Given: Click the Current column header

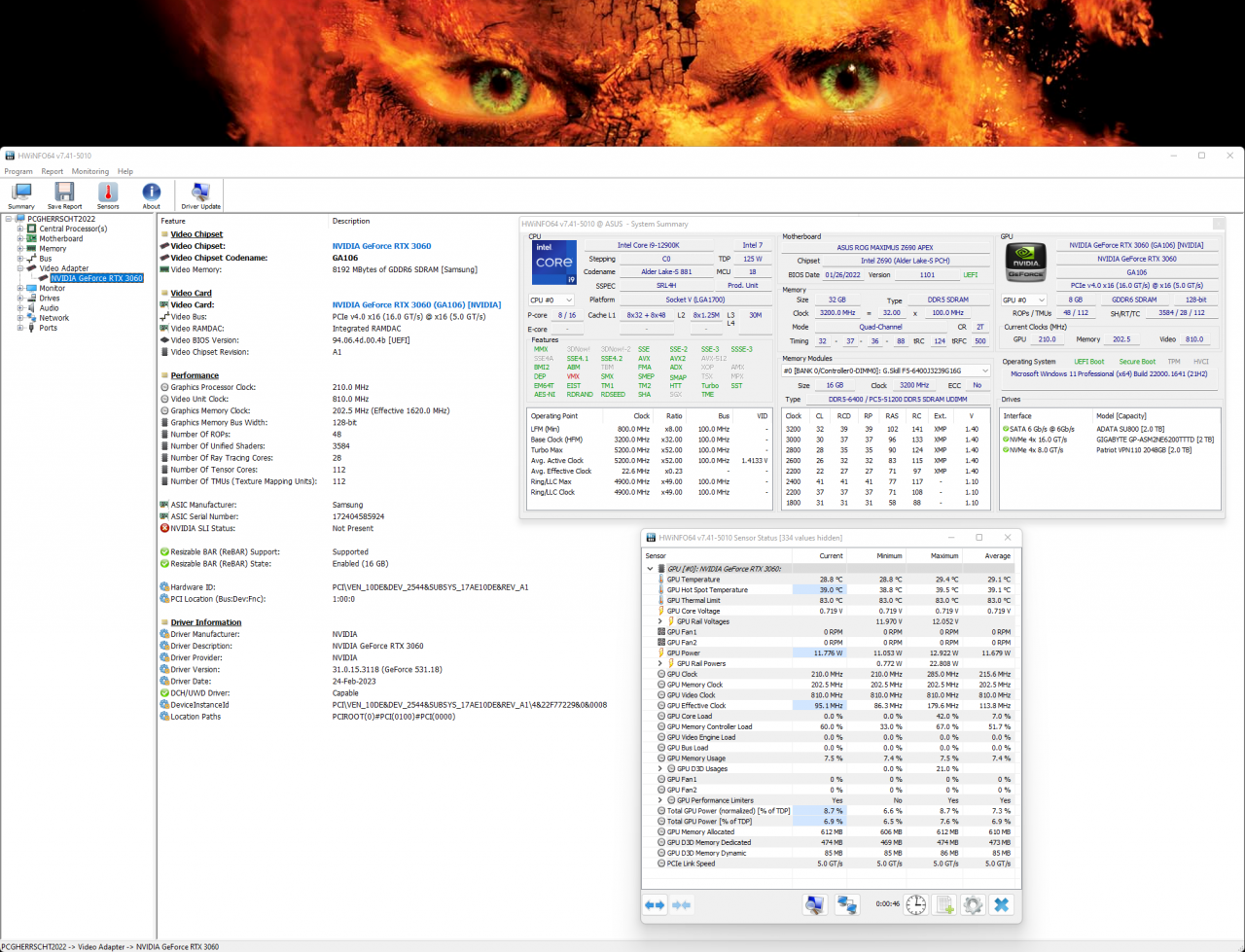Looking at the screenshot, I should [x=818, y=556].
